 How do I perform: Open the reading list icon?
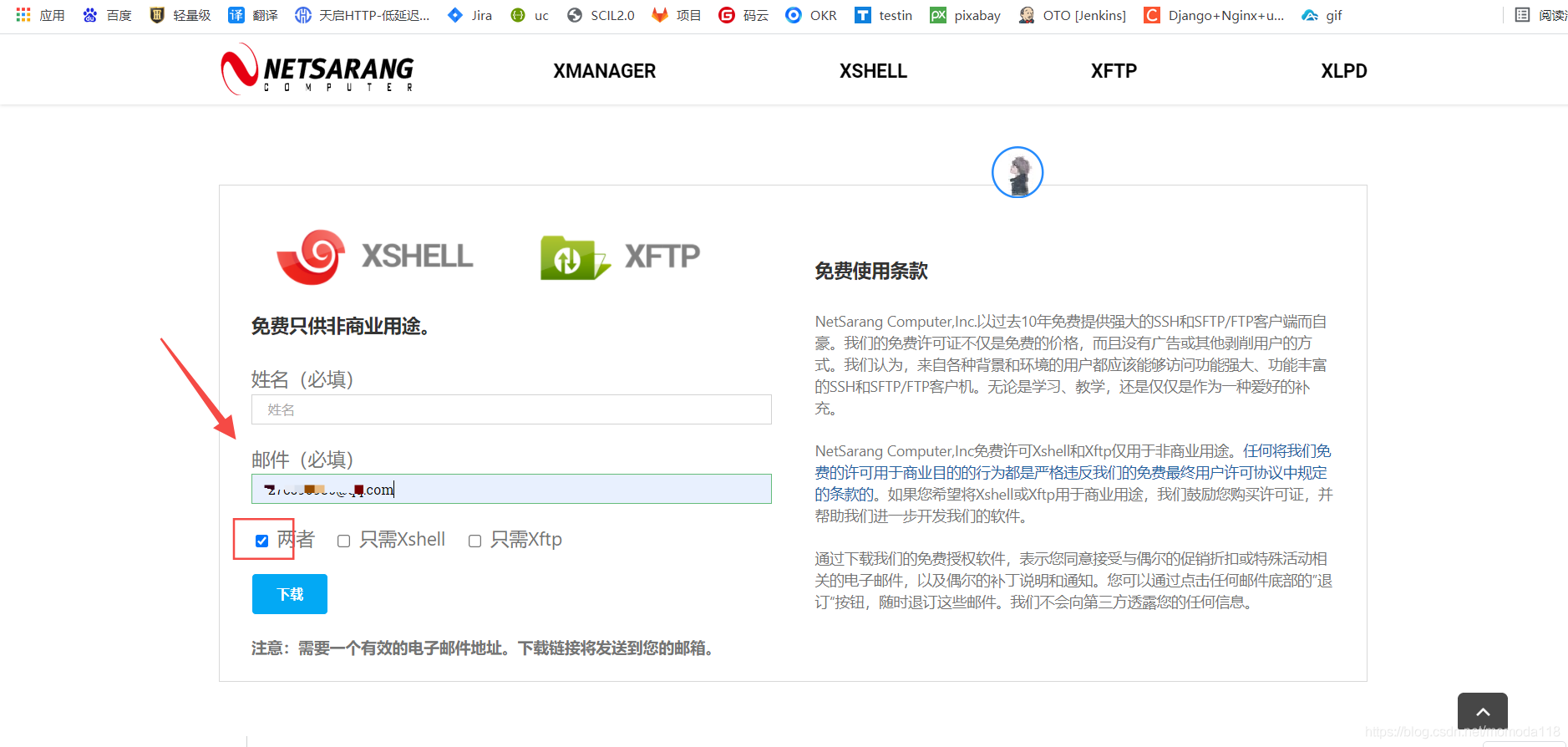[1523, 15]
